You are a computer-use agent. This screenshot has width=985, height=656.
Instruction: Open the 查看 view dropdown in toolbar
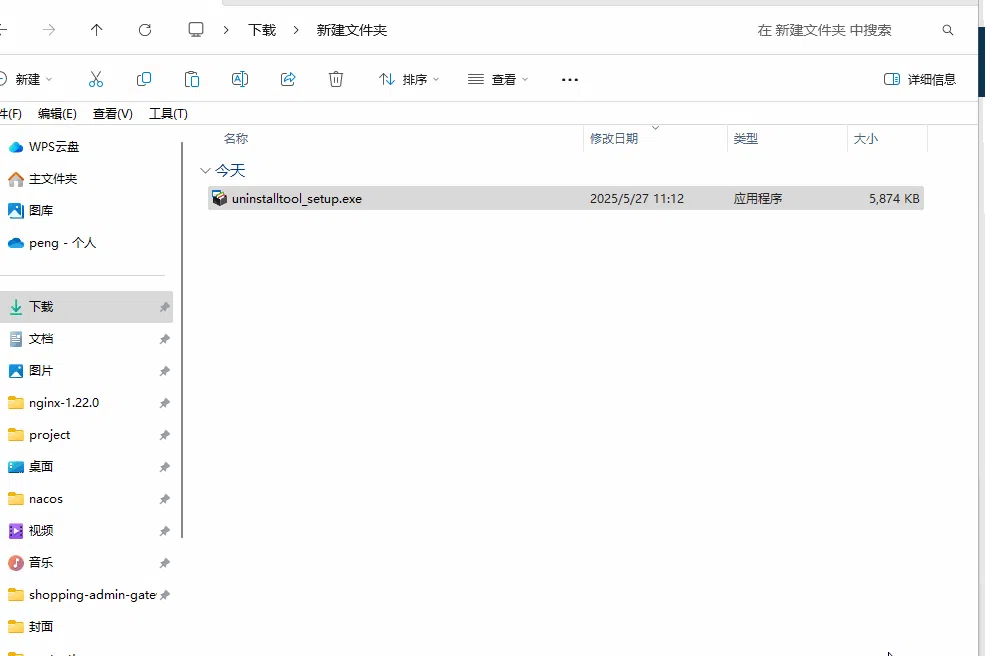498,79
